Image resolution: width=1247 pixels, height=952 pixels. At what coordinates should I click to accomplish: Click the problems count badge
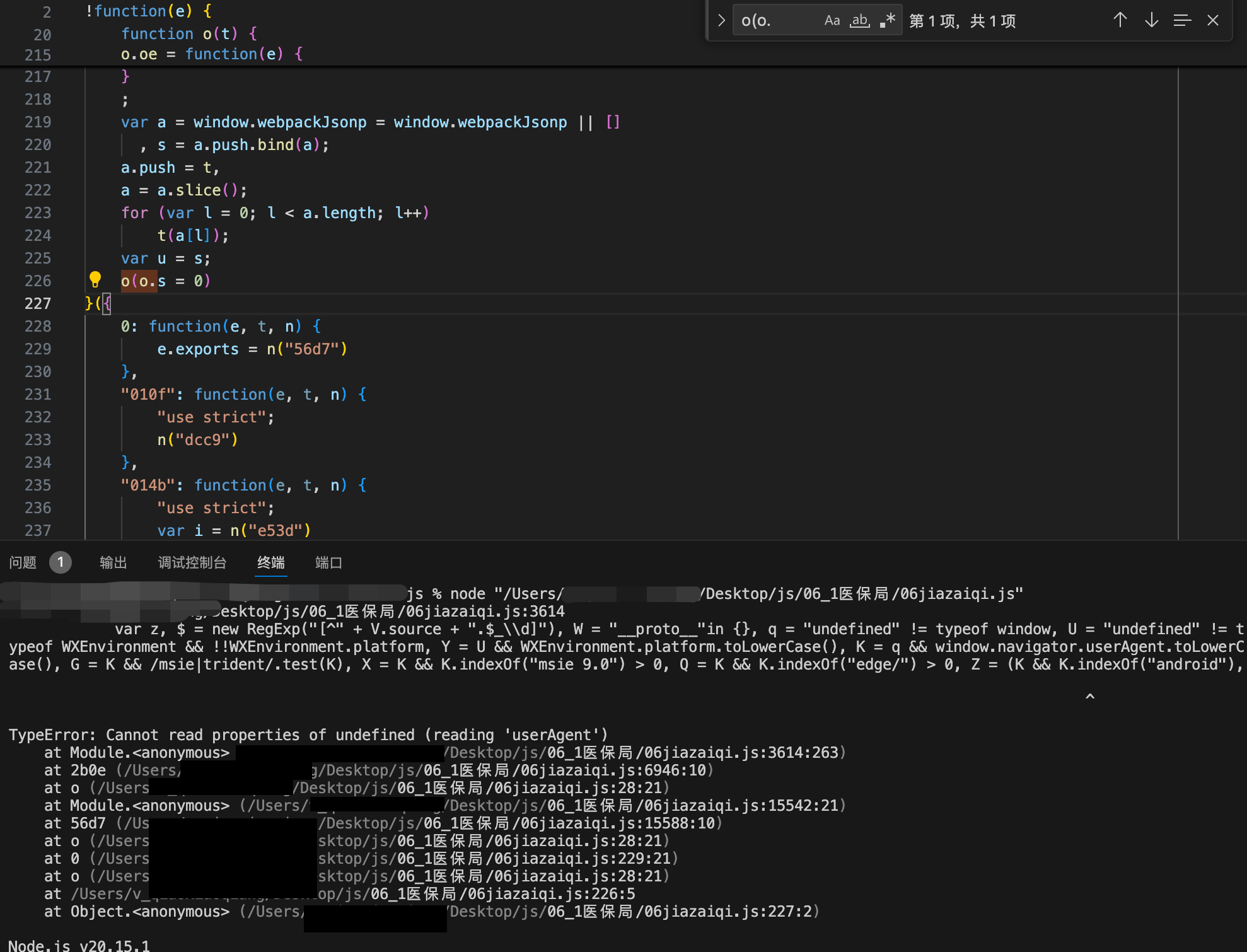coord(61,562)
